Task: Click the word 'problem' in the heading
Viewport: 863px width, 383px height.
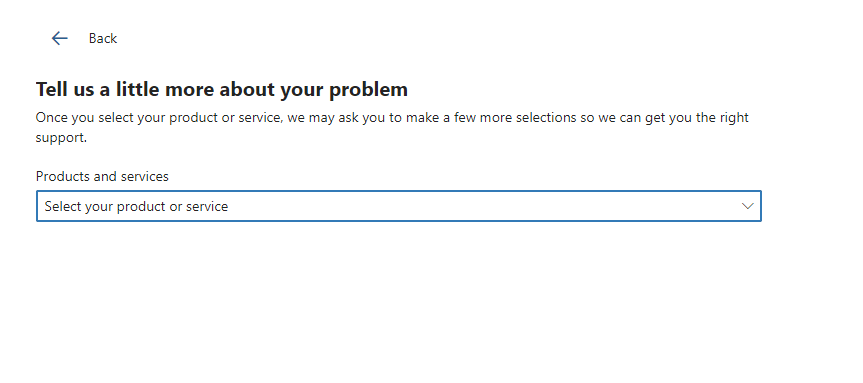Action: 368,89
